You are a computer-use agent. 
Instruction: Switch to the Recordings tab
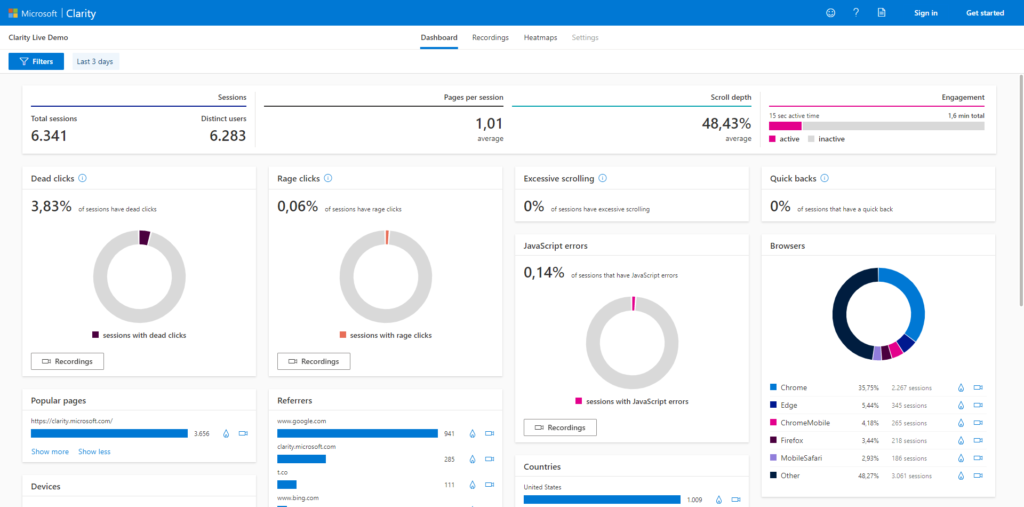tap(490, 38)
